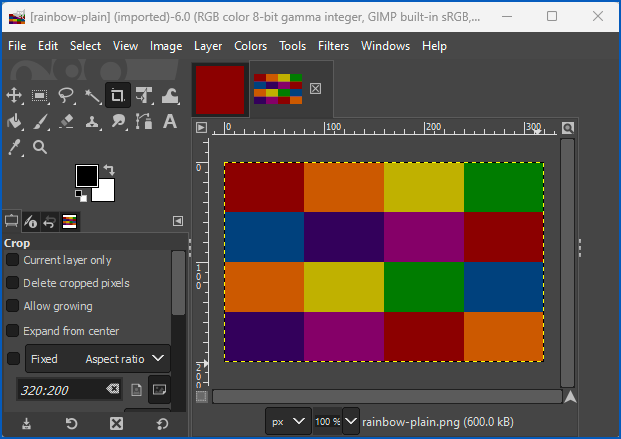Viewport: 621px width, 439px height.
Task: Open the Filters menu
Action: click(x=333, y=46)
